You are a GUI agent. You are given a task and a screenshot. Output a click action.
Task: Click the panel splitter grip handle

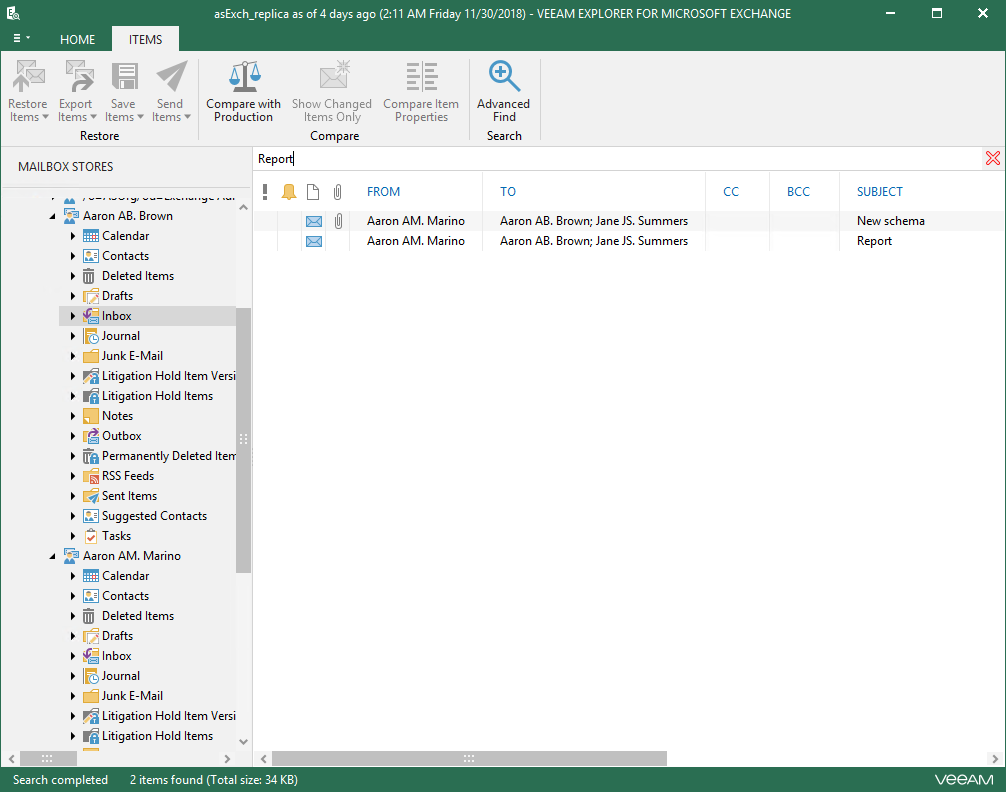pos(252,456)
